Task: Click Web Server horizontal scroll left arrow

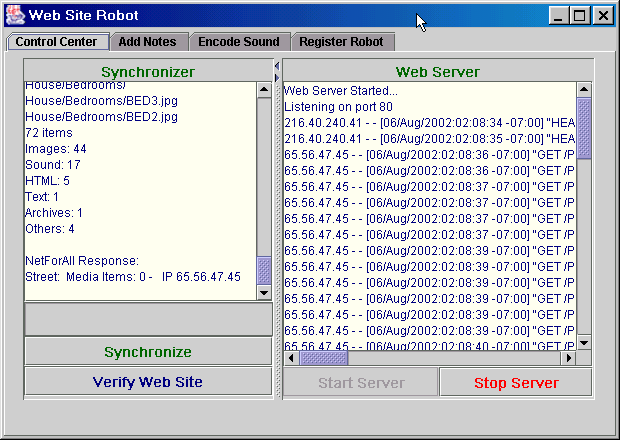Action: click(x=291, y=358)
